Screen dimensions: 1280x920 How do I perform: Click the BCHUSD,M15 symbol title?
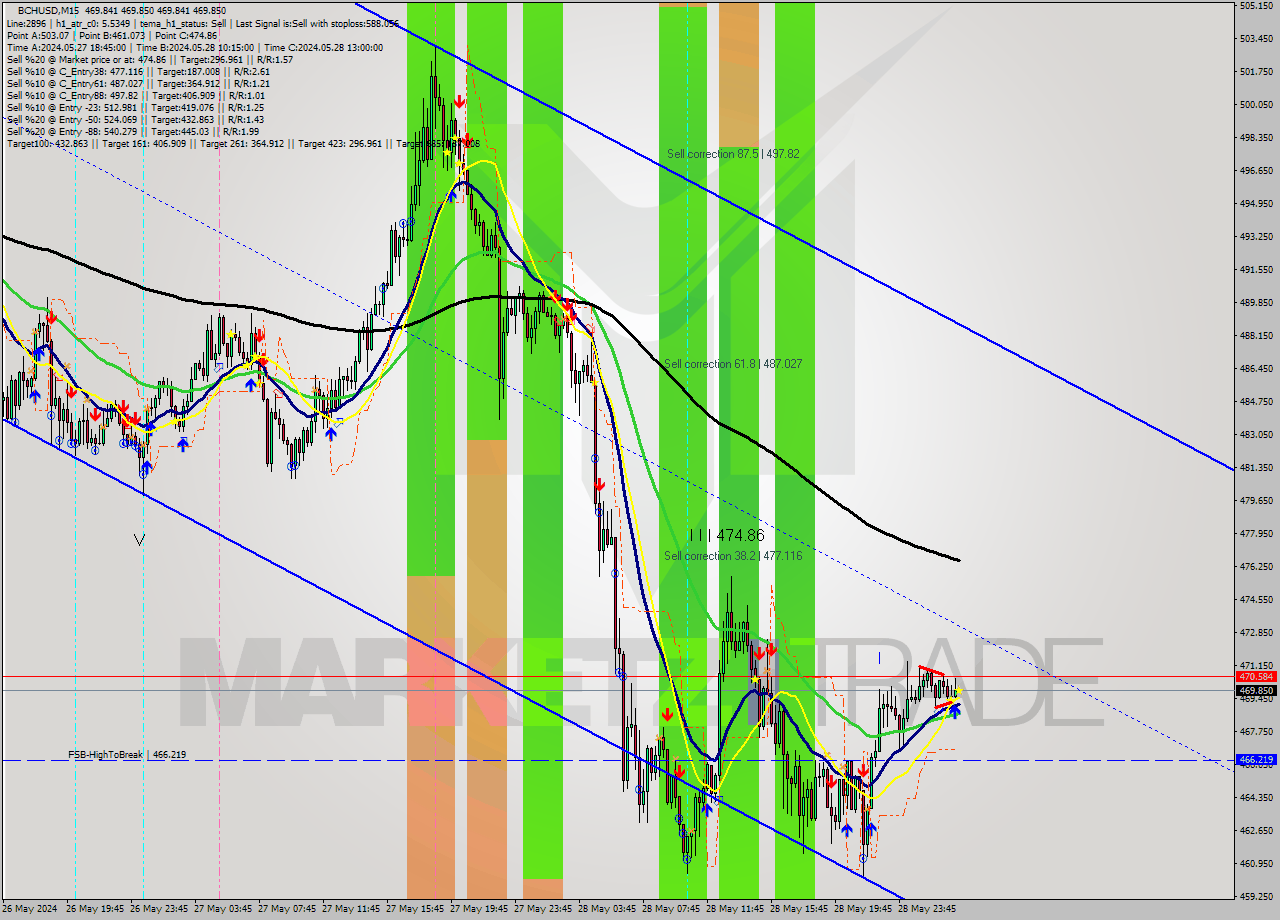pyautogui.click(x=48, y=10)
